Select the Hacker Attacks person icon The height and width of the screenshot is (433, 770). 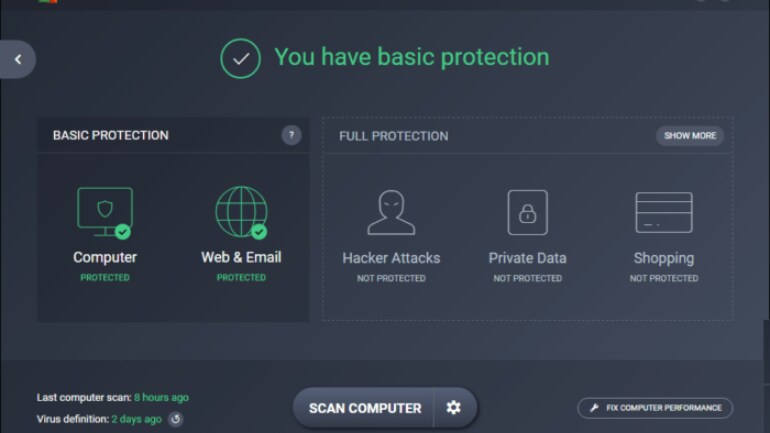[391, 213]
